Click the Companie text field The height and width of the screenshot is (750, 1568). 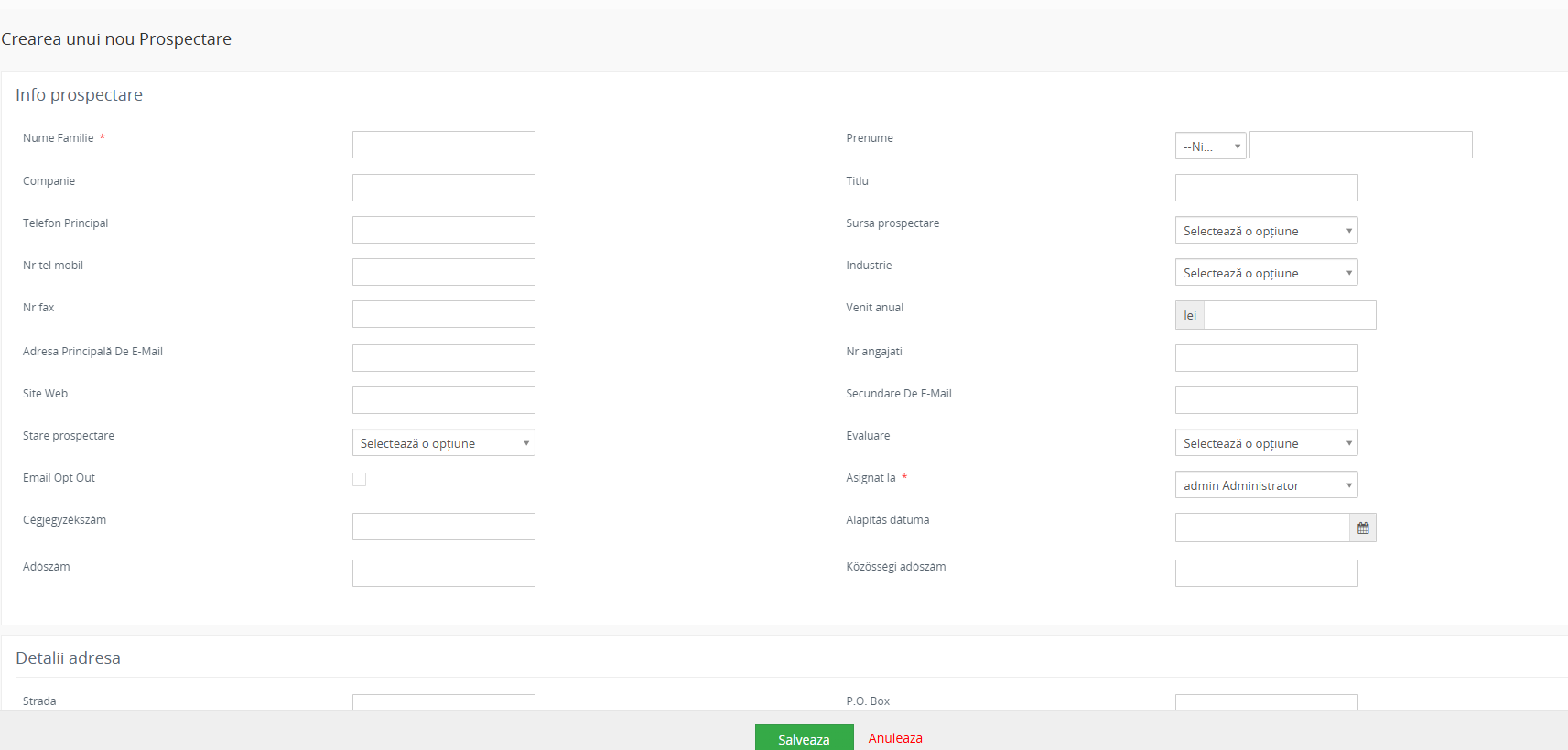click(x=444, y=188)
